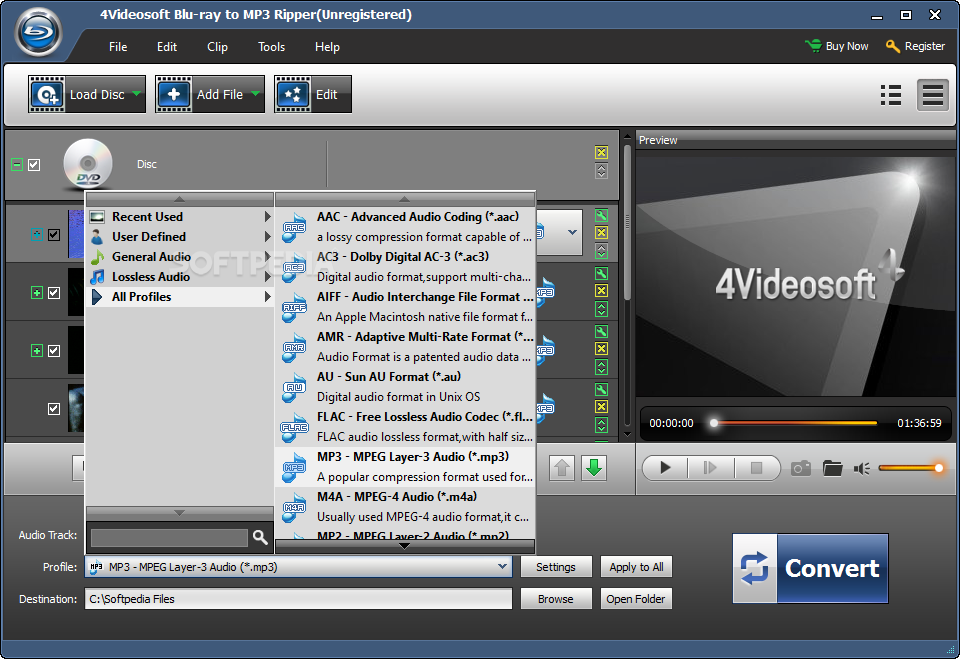Open the Tools menu

click(x=271, y=47)
